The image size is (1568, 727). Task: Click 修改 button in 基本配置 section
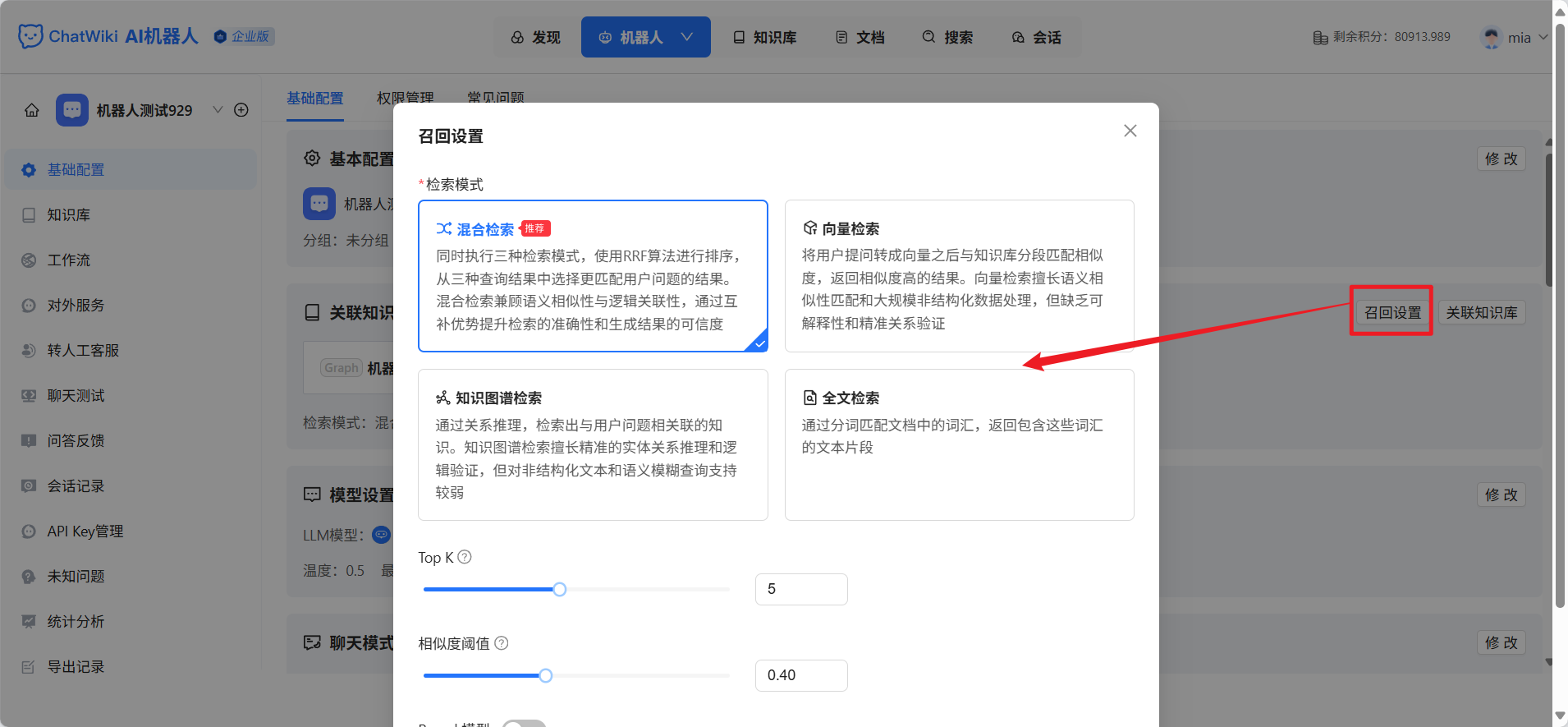pyautogui.click(x=1502, y=159)
